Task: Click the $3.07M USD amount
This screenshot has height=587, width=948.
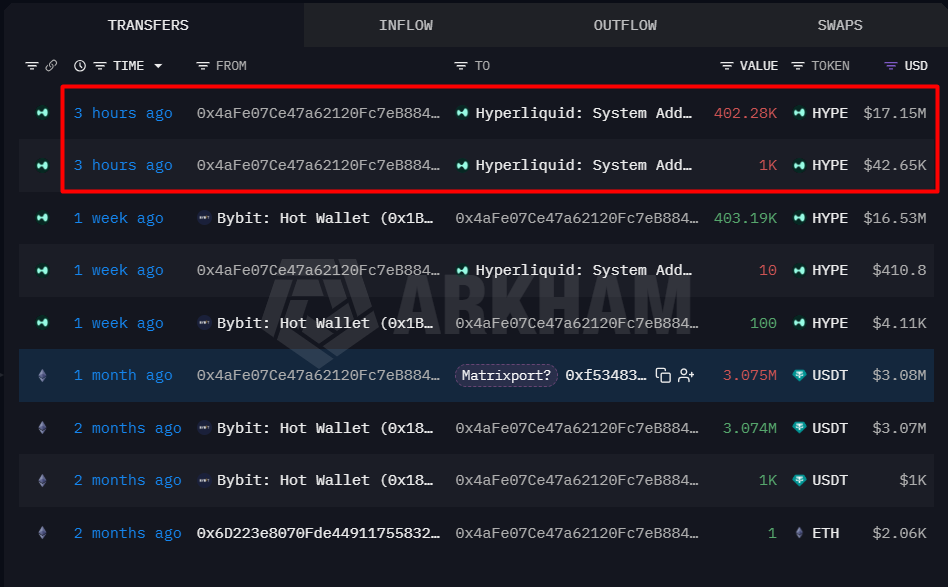Action: click(899, 428)
